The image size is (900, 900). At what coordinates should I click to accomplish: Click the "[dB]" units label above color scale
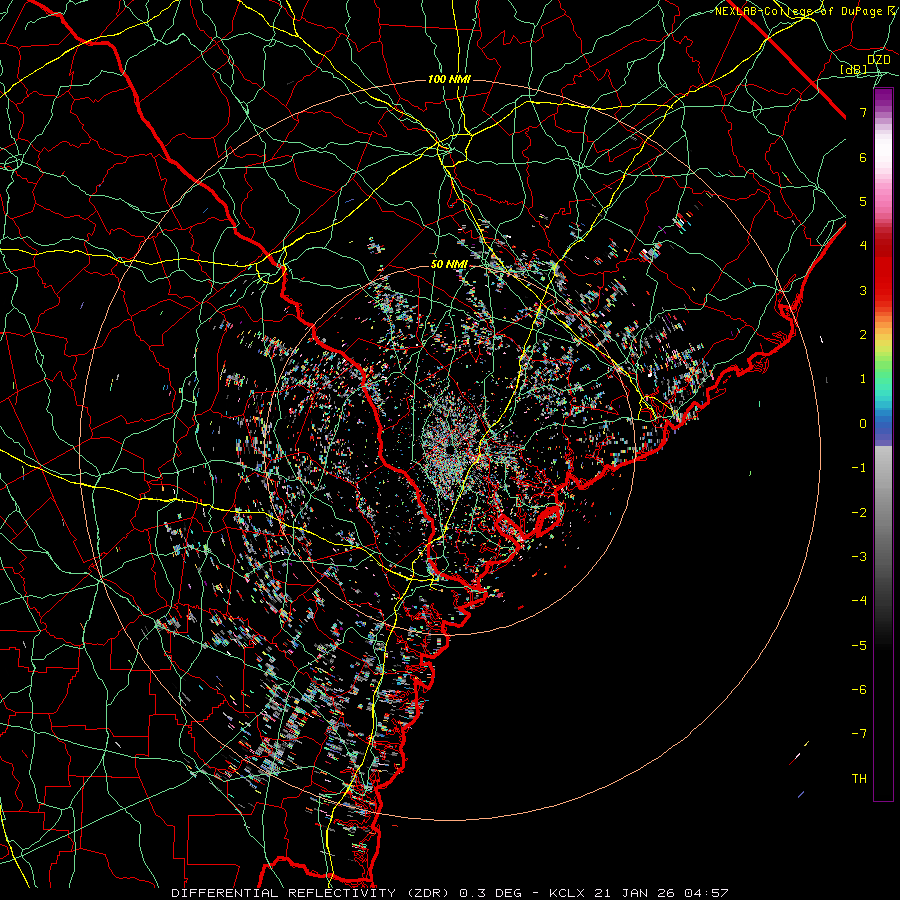coord(854,69)
